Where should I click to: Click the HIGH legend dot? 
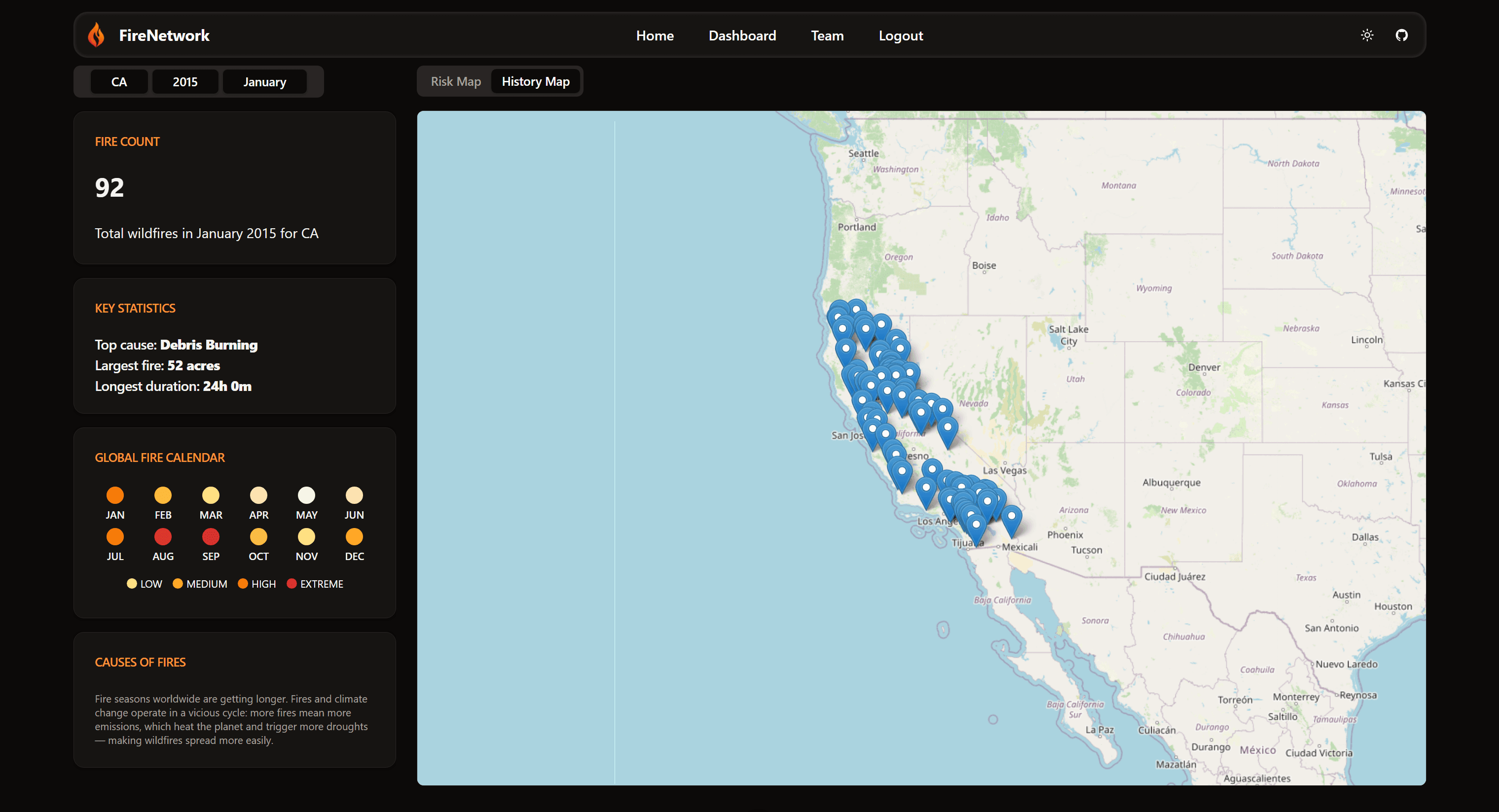click(243, 583)
